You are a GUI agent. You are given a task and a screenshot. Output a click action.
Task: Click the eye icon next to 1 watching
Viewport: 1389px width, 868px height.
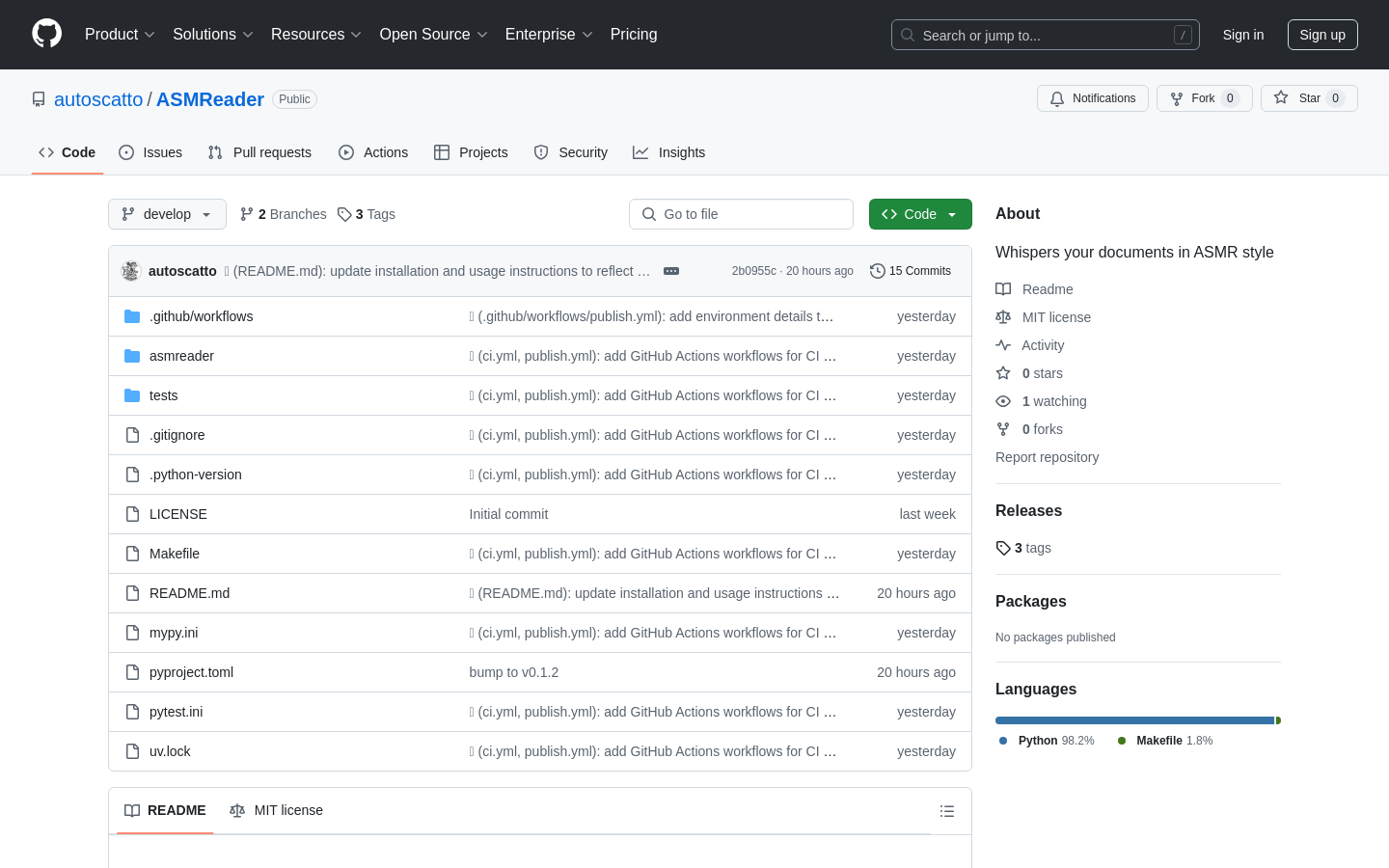(1003, 401)
